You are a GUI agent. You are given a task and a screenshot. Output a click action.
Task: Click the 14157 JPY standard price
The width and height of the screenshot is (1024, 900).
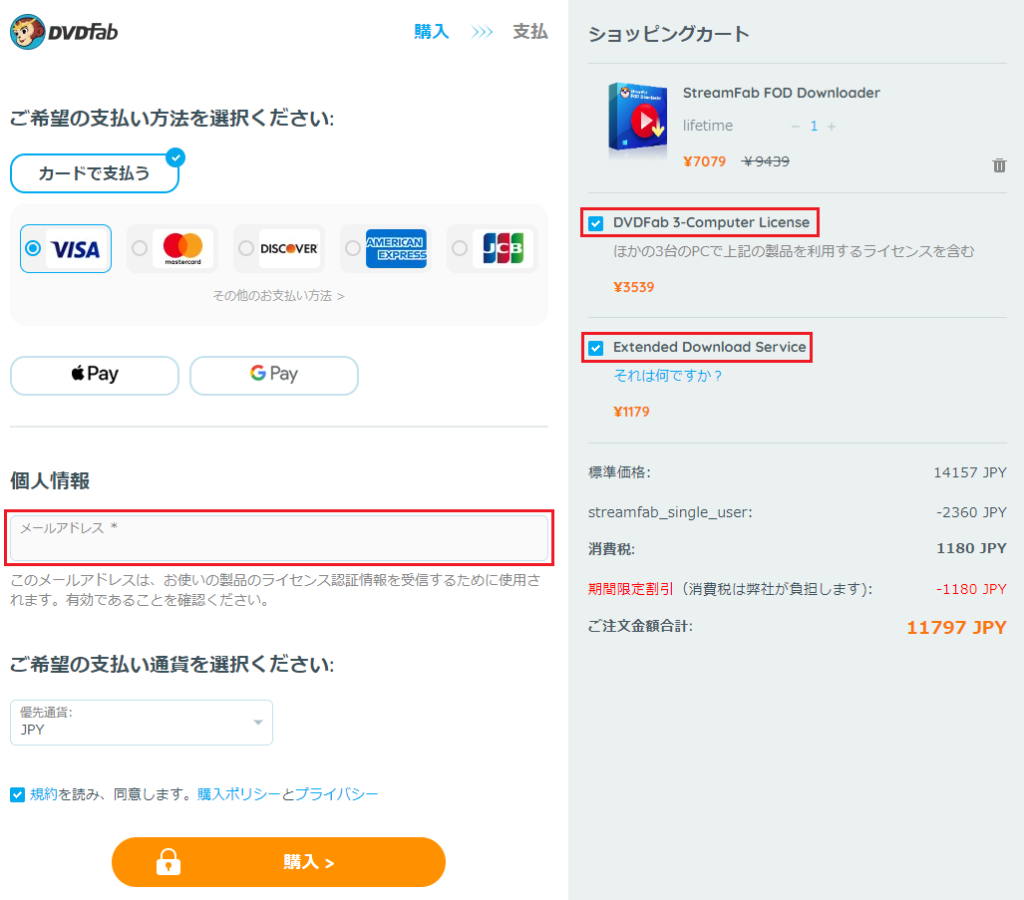pos(970,472)
